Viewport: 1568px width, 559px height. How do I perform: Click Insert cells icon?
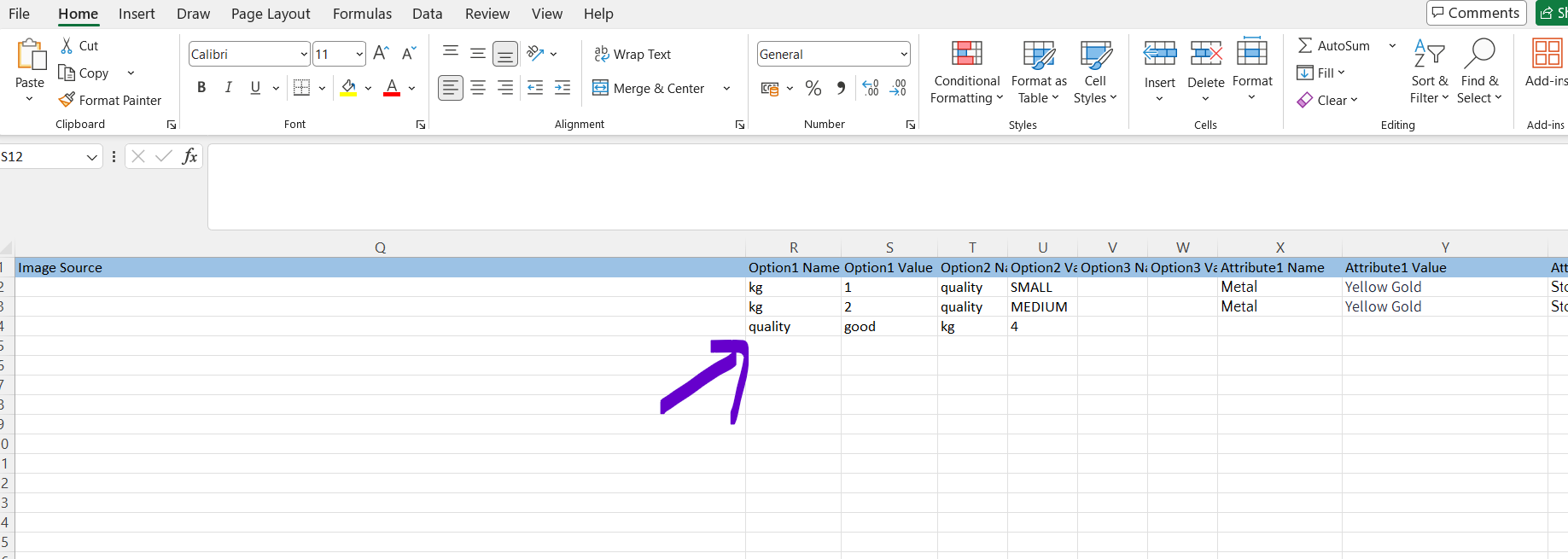(x=1160, y=54)
